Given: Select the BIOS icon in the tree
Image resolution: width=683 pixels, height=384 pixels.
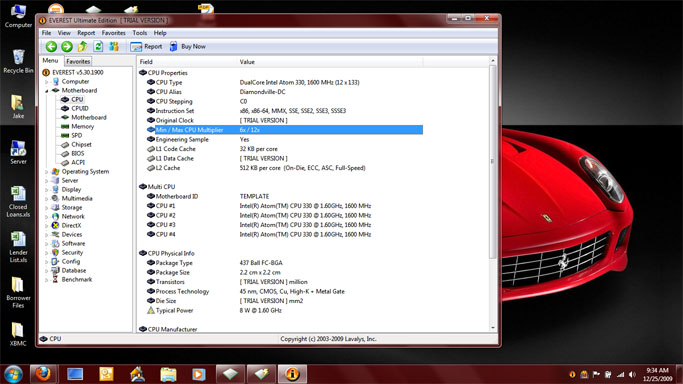Looking at the screenshot, I should click(65, 154).
